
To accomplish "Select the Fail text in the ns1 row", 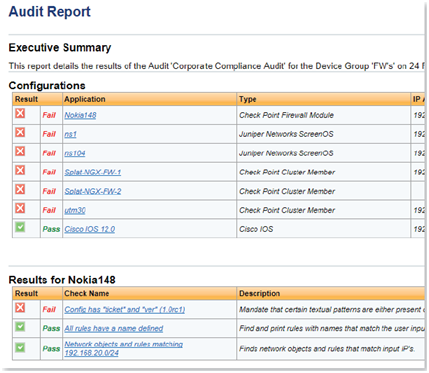I will point(49,134).
